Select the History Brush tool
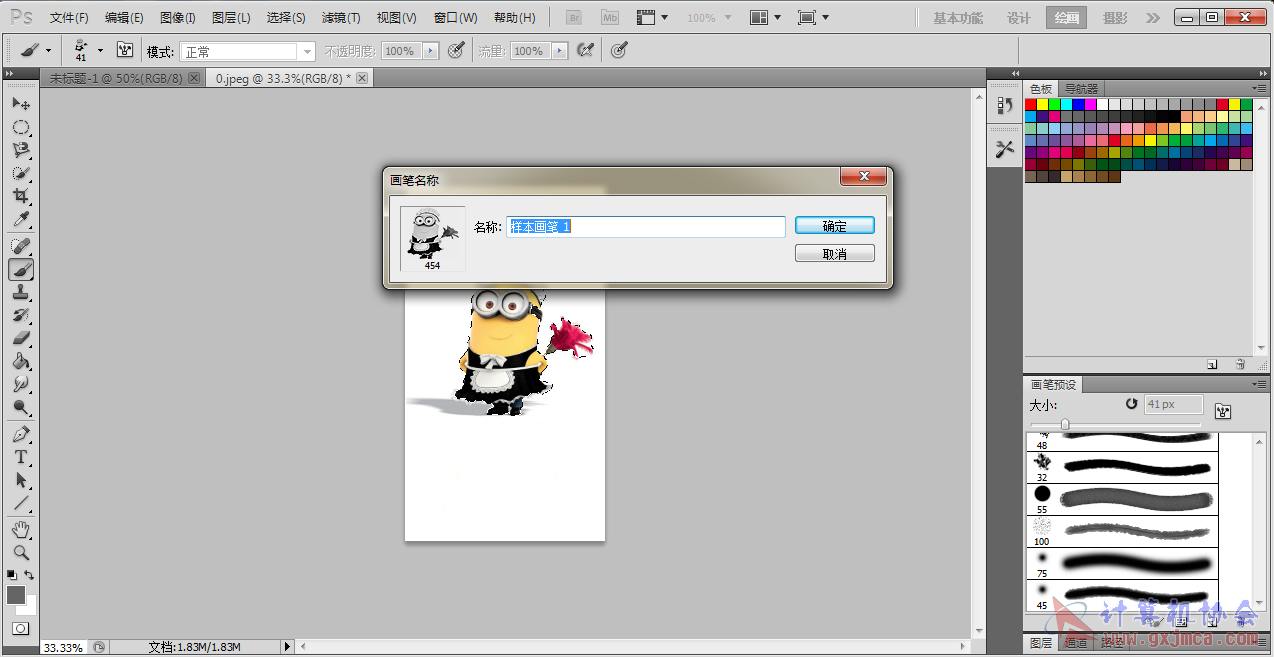 coord(20,315)
